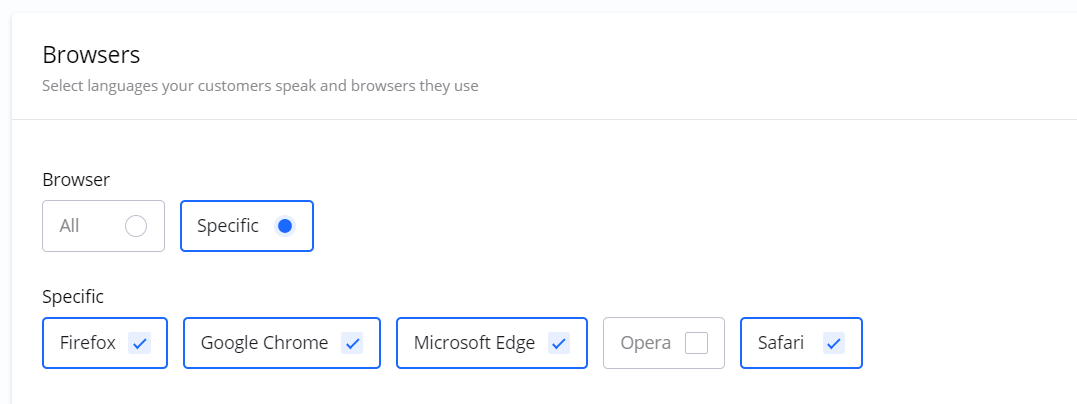Screen dimensions: 1077x404
Task: Click the Specific option label in Browser row
Action: click(228, 226)
